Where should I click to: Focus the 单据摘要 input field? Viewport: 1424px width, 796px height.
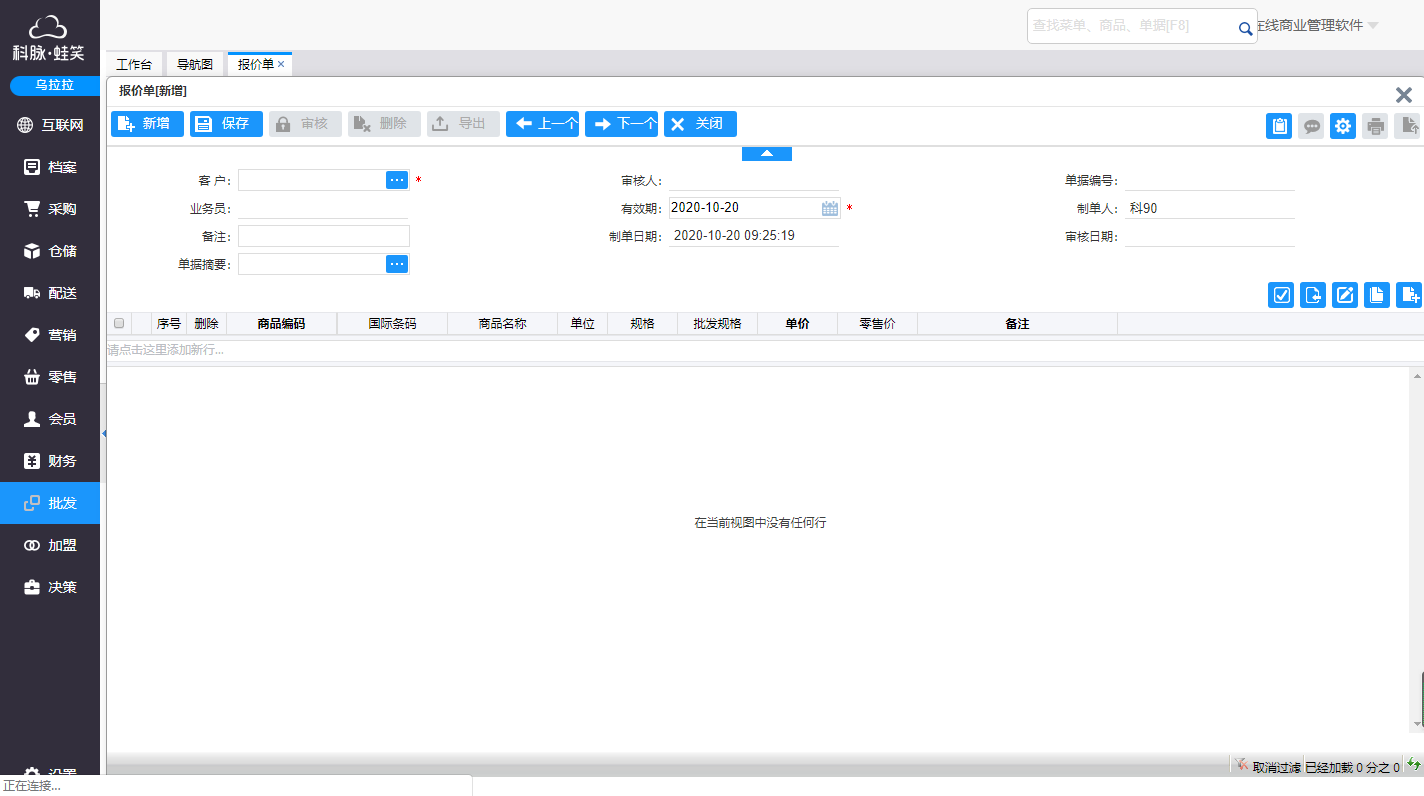point(312,264)
